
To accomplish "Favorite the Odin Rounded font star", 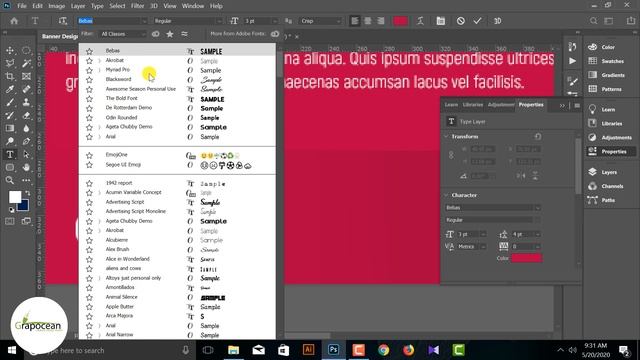I will pos(89,118).
